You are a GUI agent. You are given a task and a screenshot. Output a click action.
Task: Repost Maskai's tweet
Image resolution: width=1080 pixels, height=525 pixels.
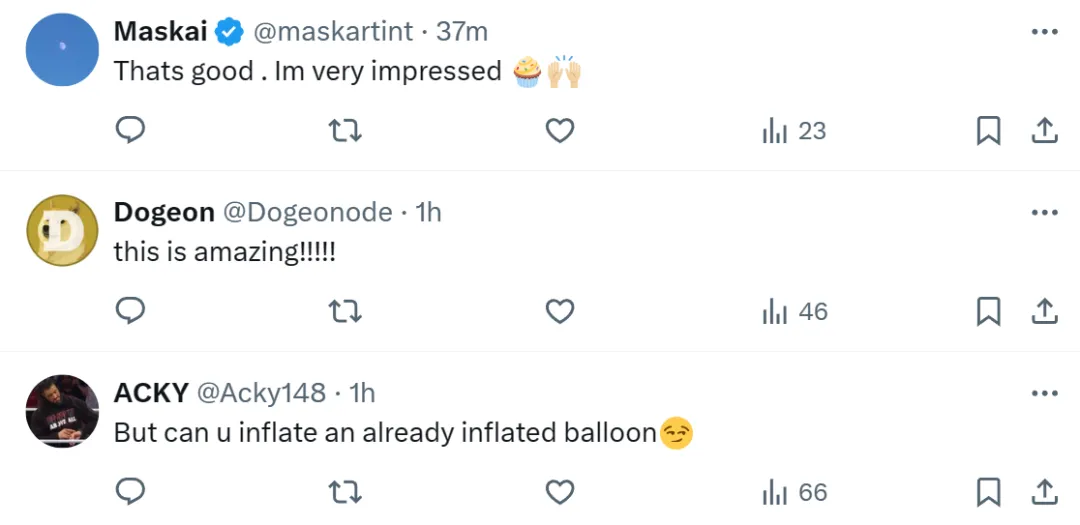345,130
